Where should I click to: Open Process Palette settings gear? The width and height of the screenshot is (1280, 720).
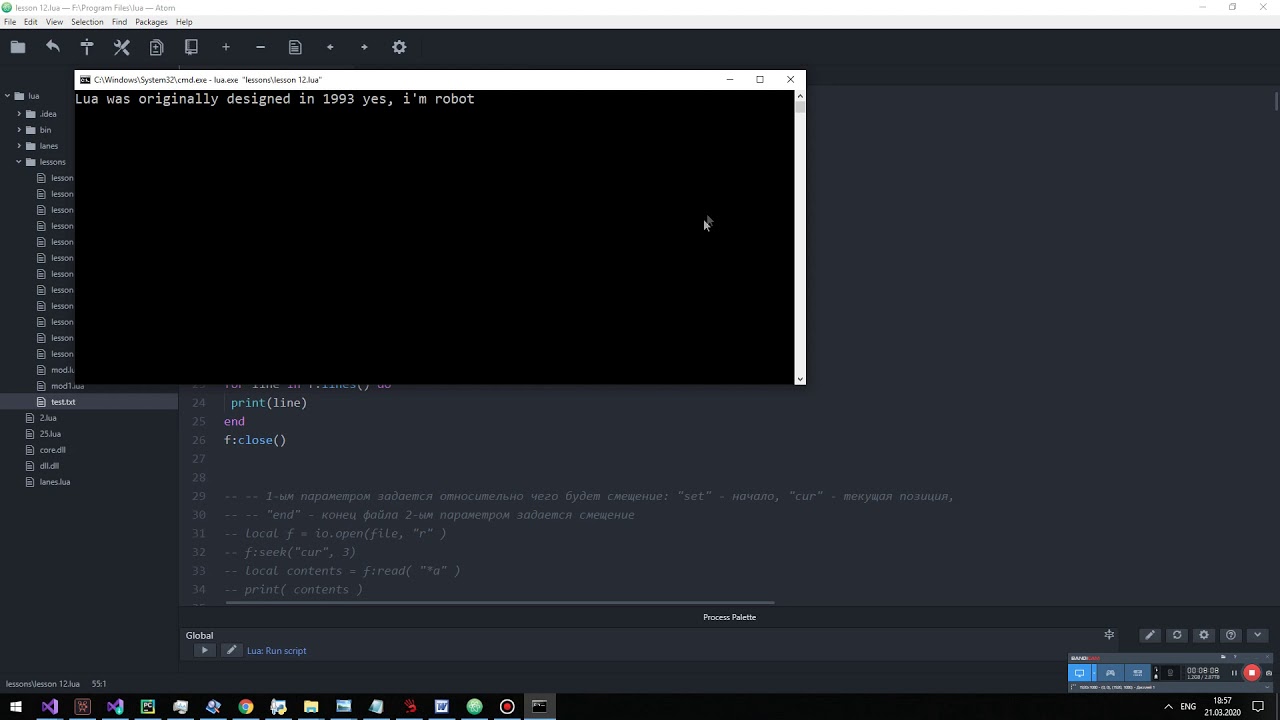pos(1204,635)
